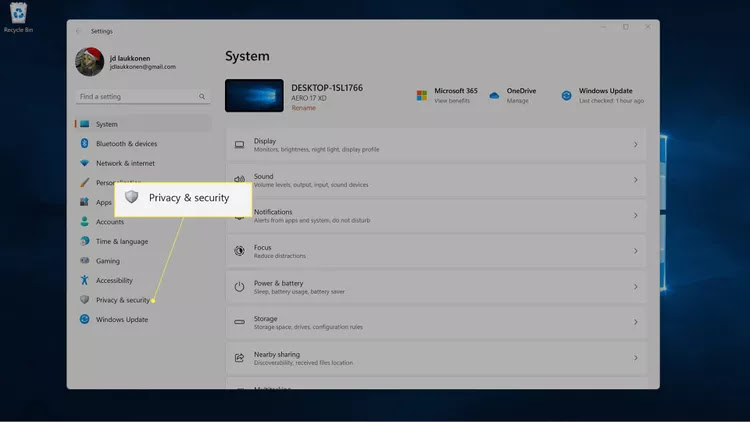Open Accounts in the sidebar
This screenshot has width=750, height=422.
[110, 222]
